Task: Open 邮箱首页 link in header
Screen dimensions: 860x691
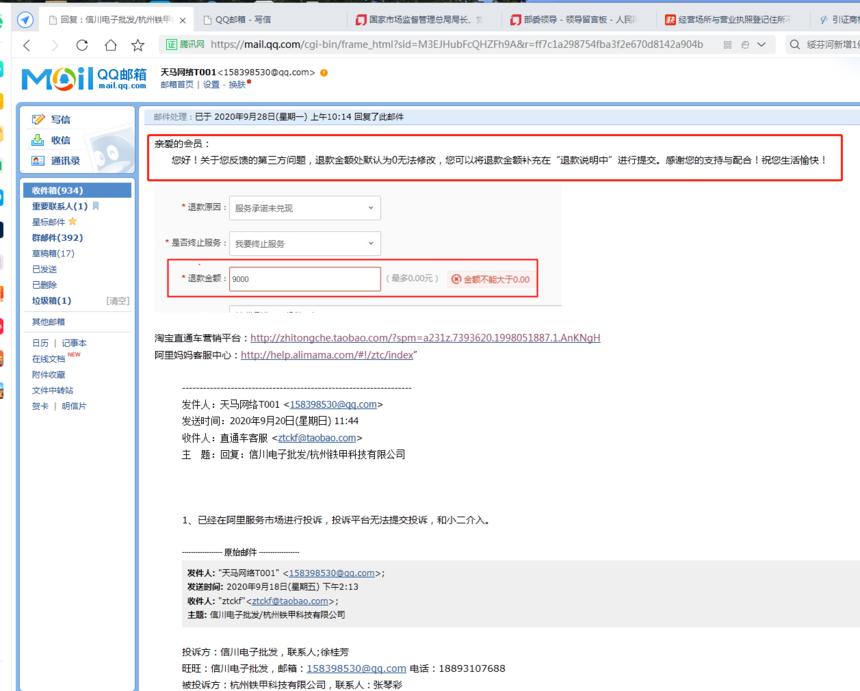Action: tap(177, 84)
